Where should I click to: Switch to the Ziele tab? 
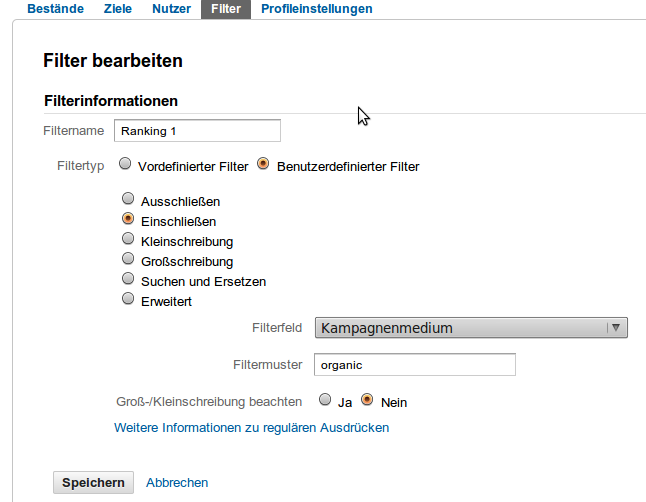(x=117, y=9)
